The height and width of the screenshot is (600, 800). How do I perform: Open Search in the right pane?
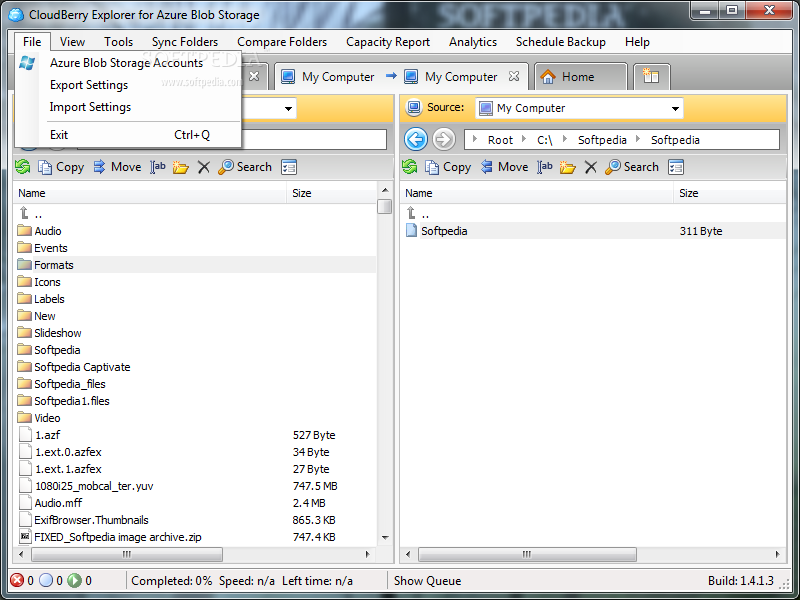tap(632, 167)
